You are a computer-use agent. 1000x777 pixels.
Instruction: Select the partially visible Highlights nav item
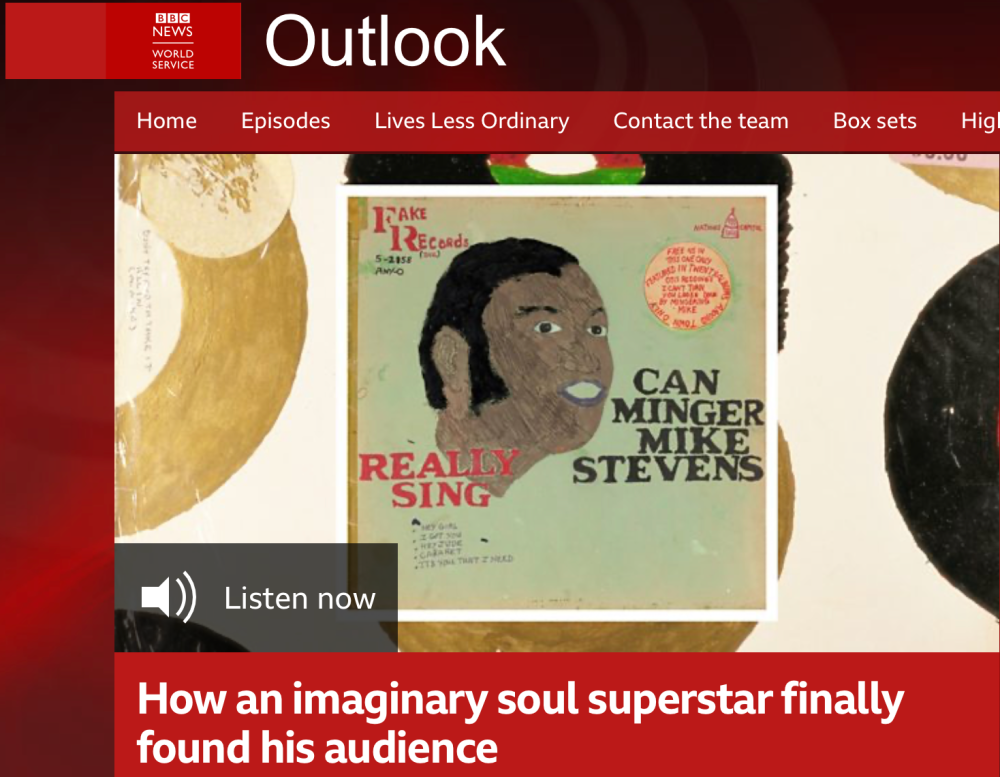pos(980,121)
